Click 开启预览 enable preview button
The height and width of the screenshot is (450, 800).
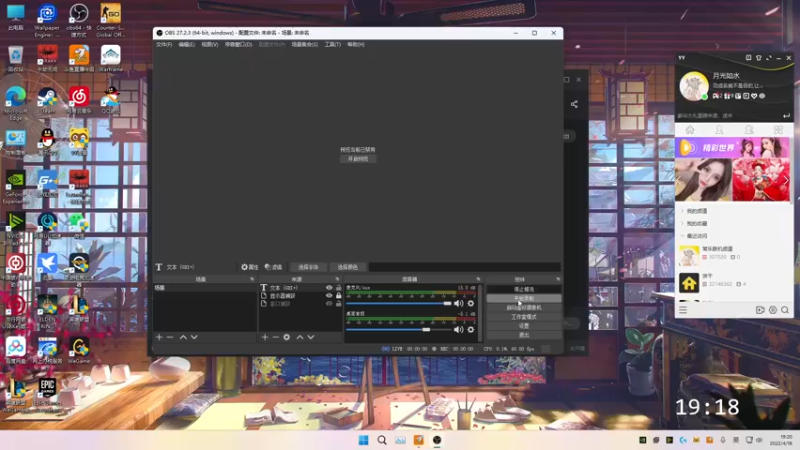(x=358, y=159)
